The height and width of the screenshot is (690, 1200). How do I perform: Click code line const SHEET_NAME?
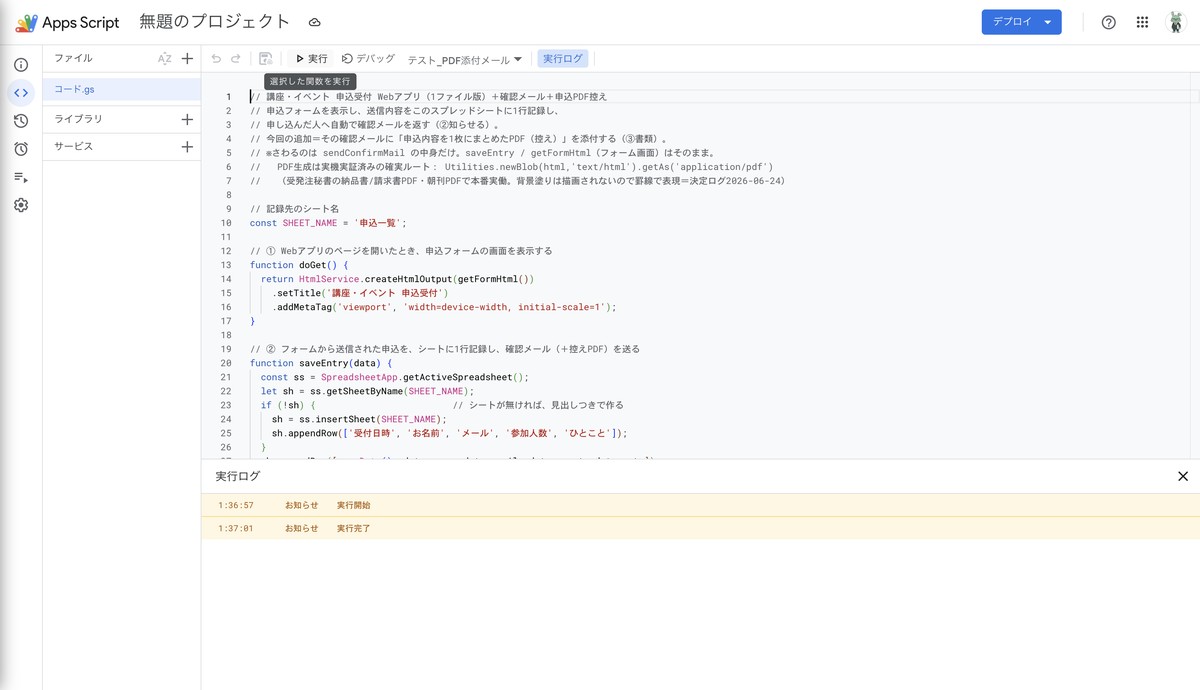(329, 223)
